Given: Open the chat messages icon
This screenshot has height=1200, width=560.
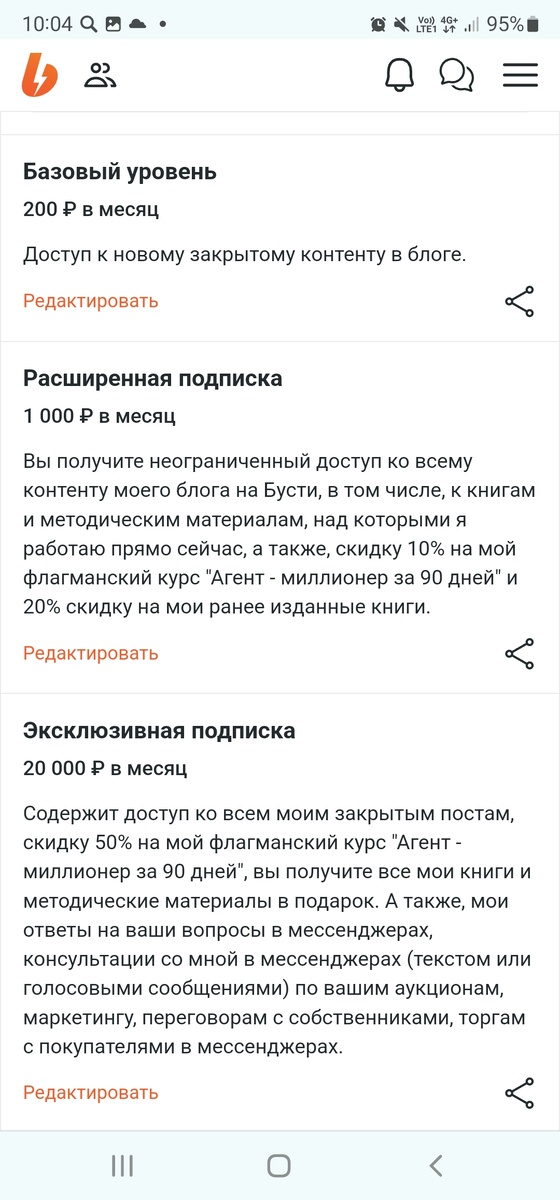Looking at the screenshot, I should click(x=457, y=75).
